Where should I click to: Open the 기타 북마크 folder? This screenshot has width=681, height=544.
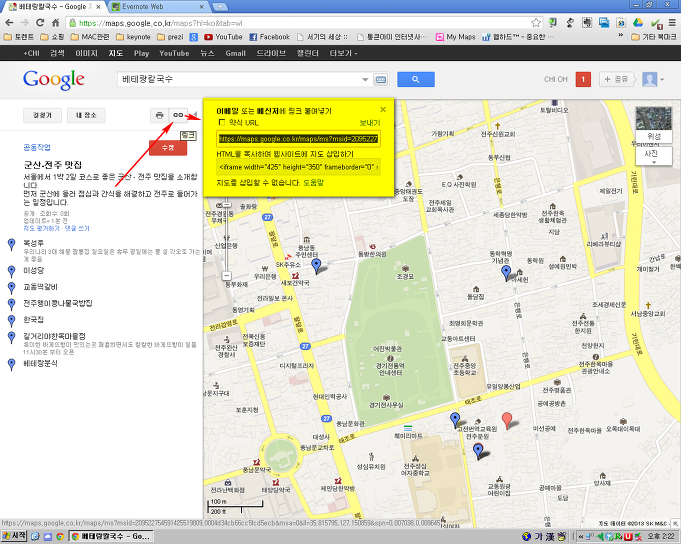point(654,37)
